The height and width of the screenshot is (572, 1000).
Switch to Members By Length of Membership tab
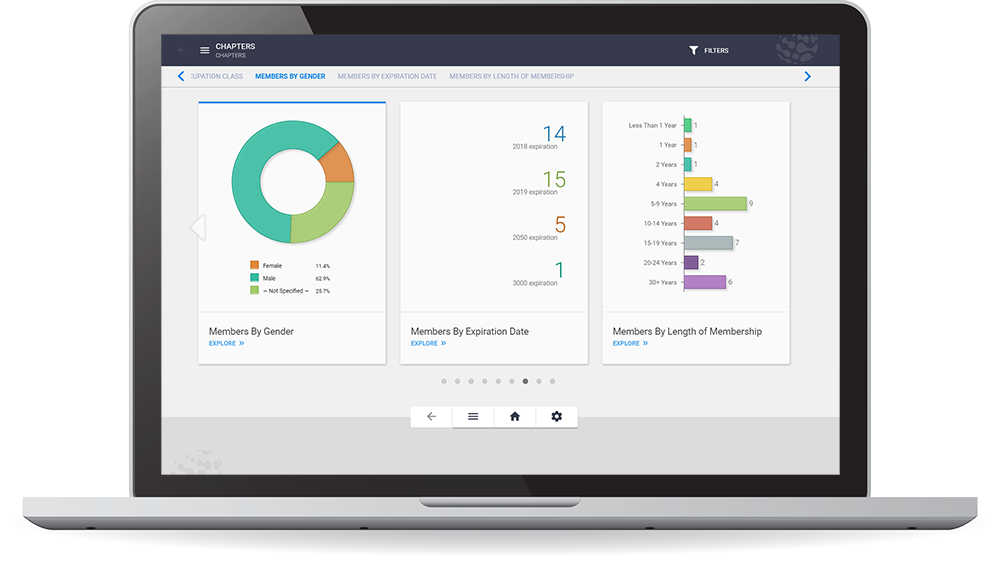[x=511, y=76]
